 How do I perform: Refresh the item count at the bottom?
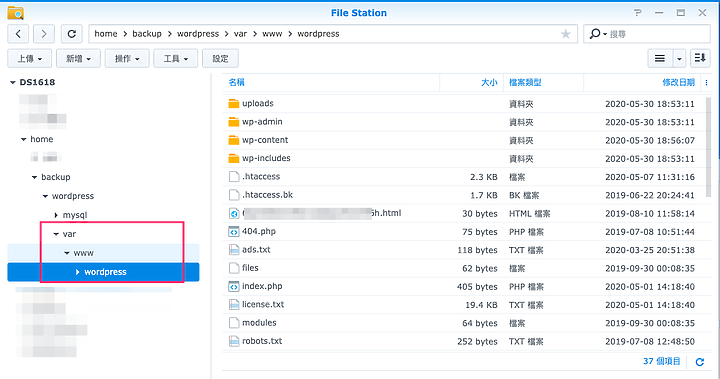[x=699, y=362]
